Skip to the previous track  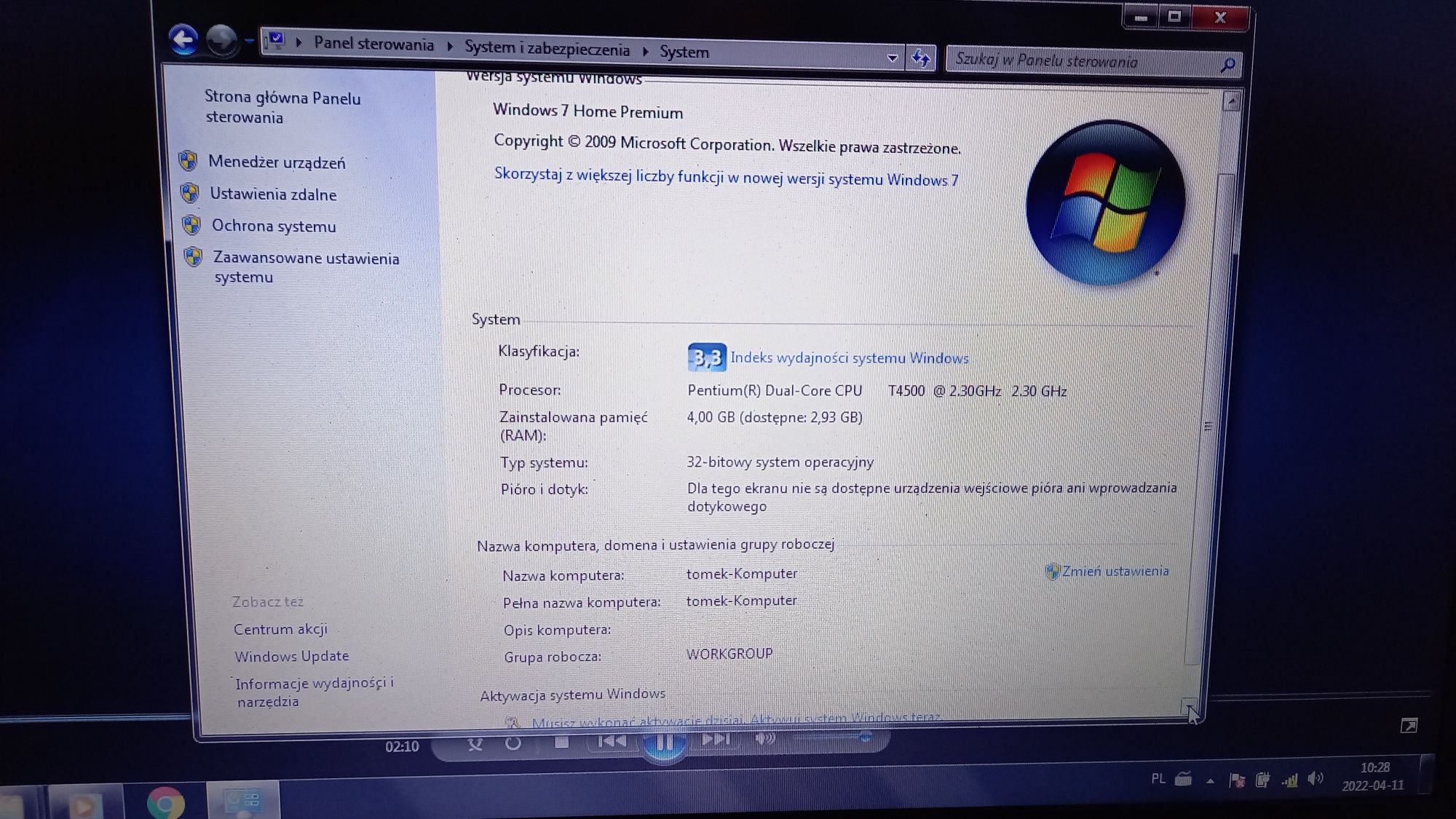612,741
